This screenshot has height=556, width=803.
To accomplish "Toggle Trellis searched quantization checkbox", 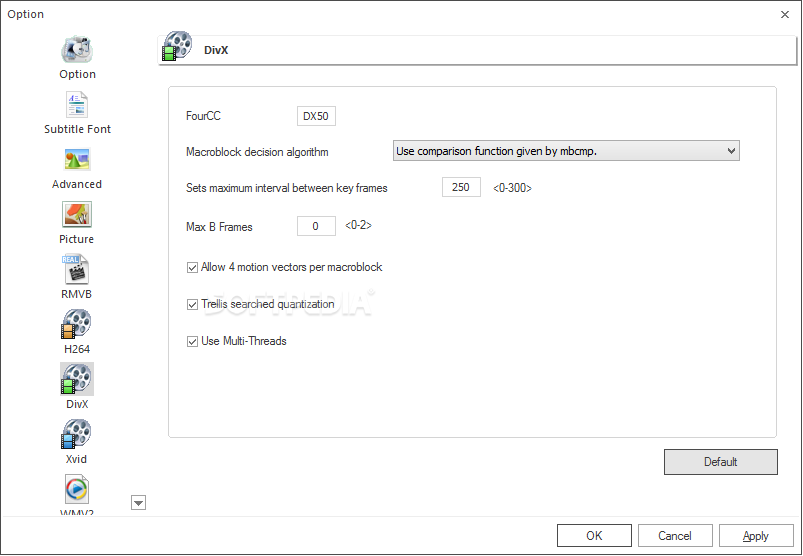I will click(x=192, y=305).
